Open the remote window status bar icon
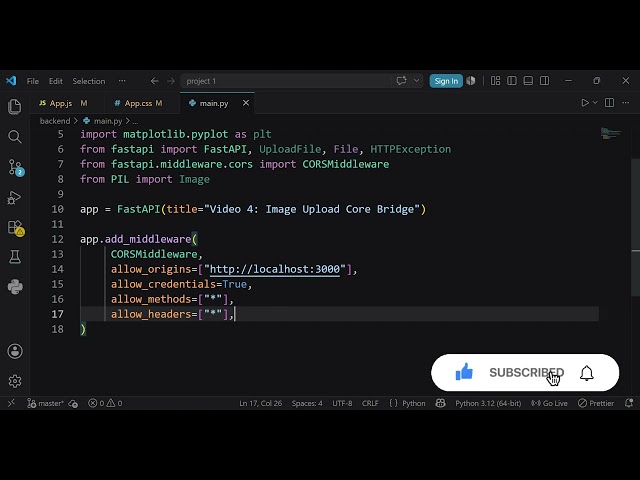 pos(11,403)
